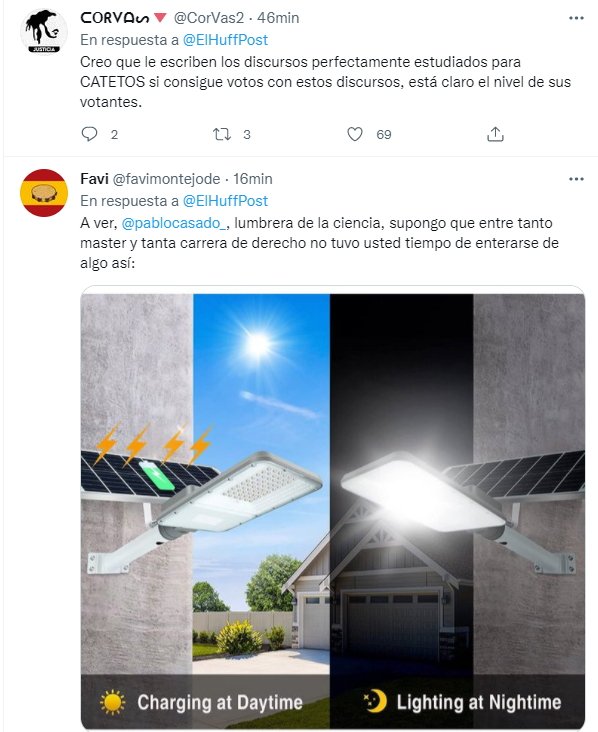Screen dimensions: 598x732
Task: Retweet the CorVas2 tweet about CATETOS
Action: click(222, 134)
